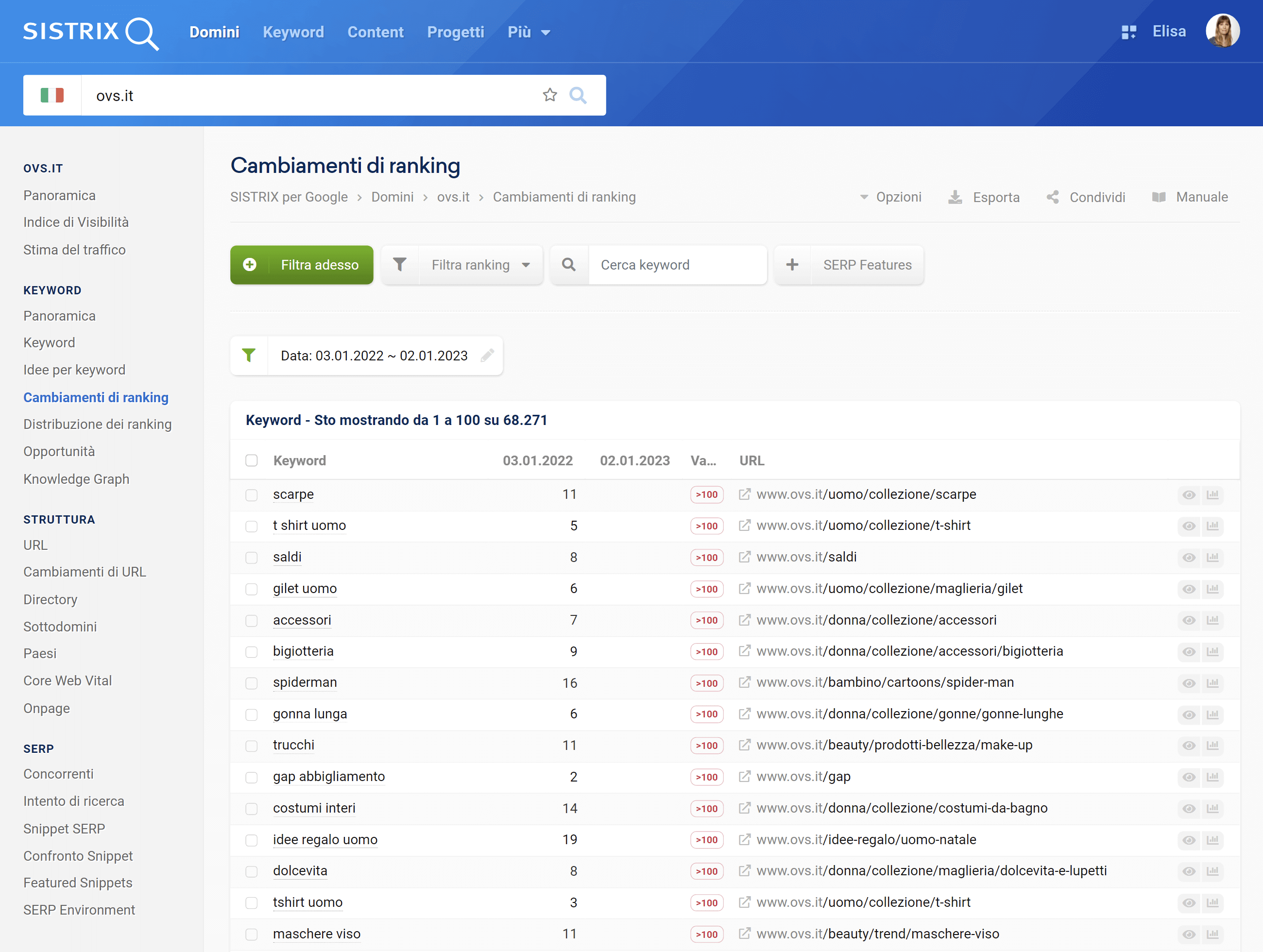Click the SISTRIX logo

90,33
